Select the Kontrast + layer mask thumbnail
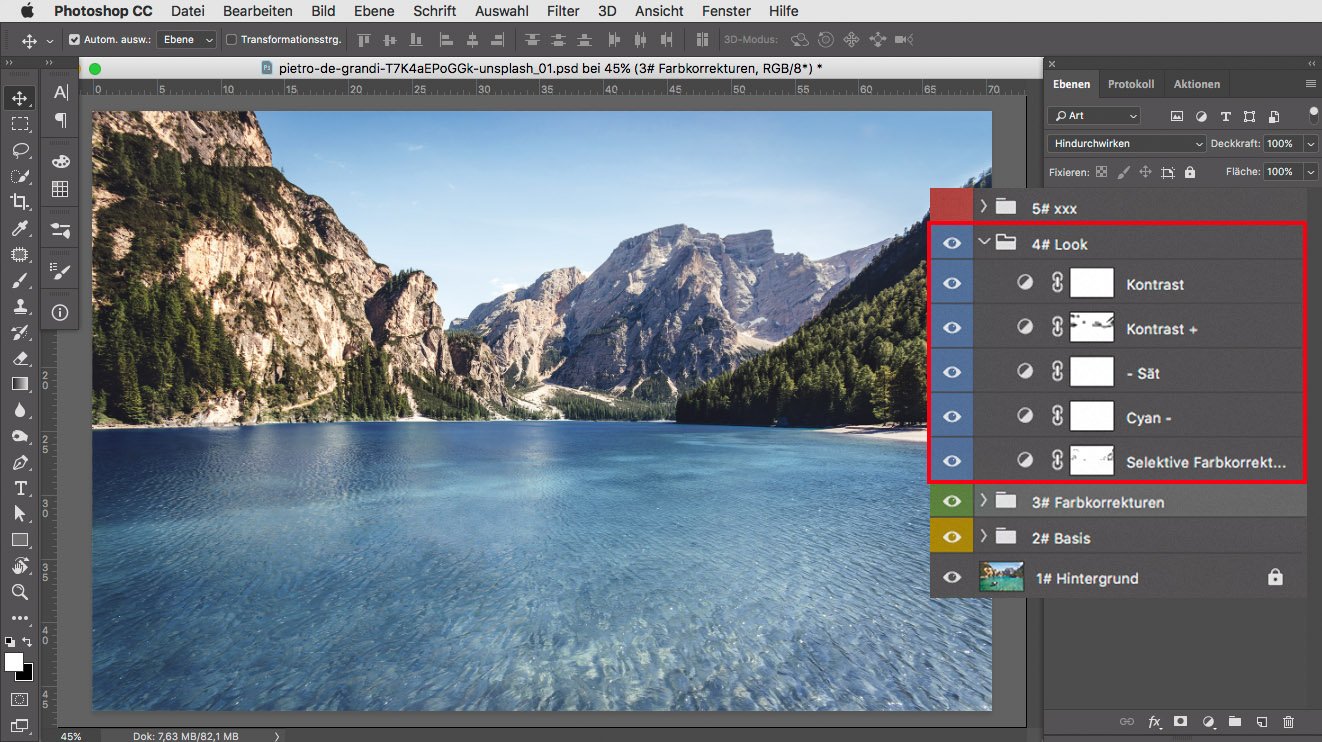The width and height of the screenshot is (1322, 742). [1092, 328]
